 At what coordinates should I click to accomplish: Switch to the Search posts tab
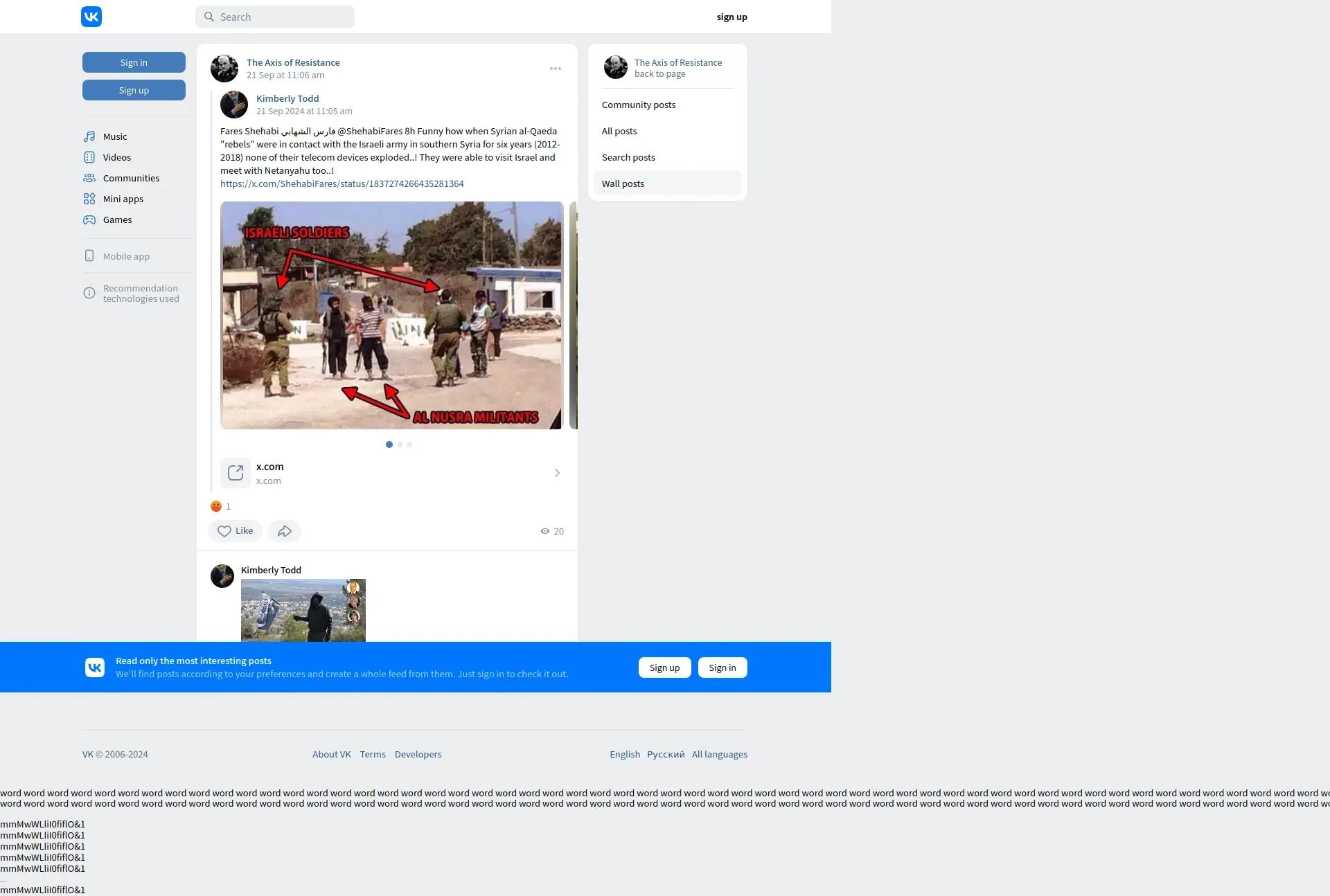(628, 157)
